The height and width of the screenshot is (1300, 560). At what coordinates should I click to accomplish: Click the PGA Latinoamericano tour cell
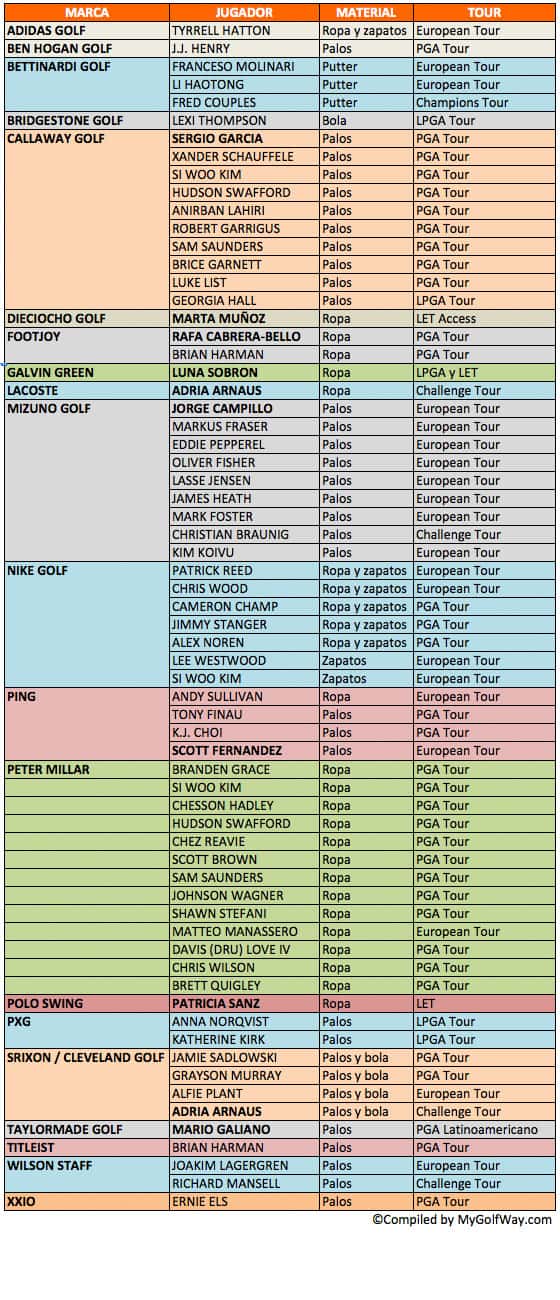484,1130
